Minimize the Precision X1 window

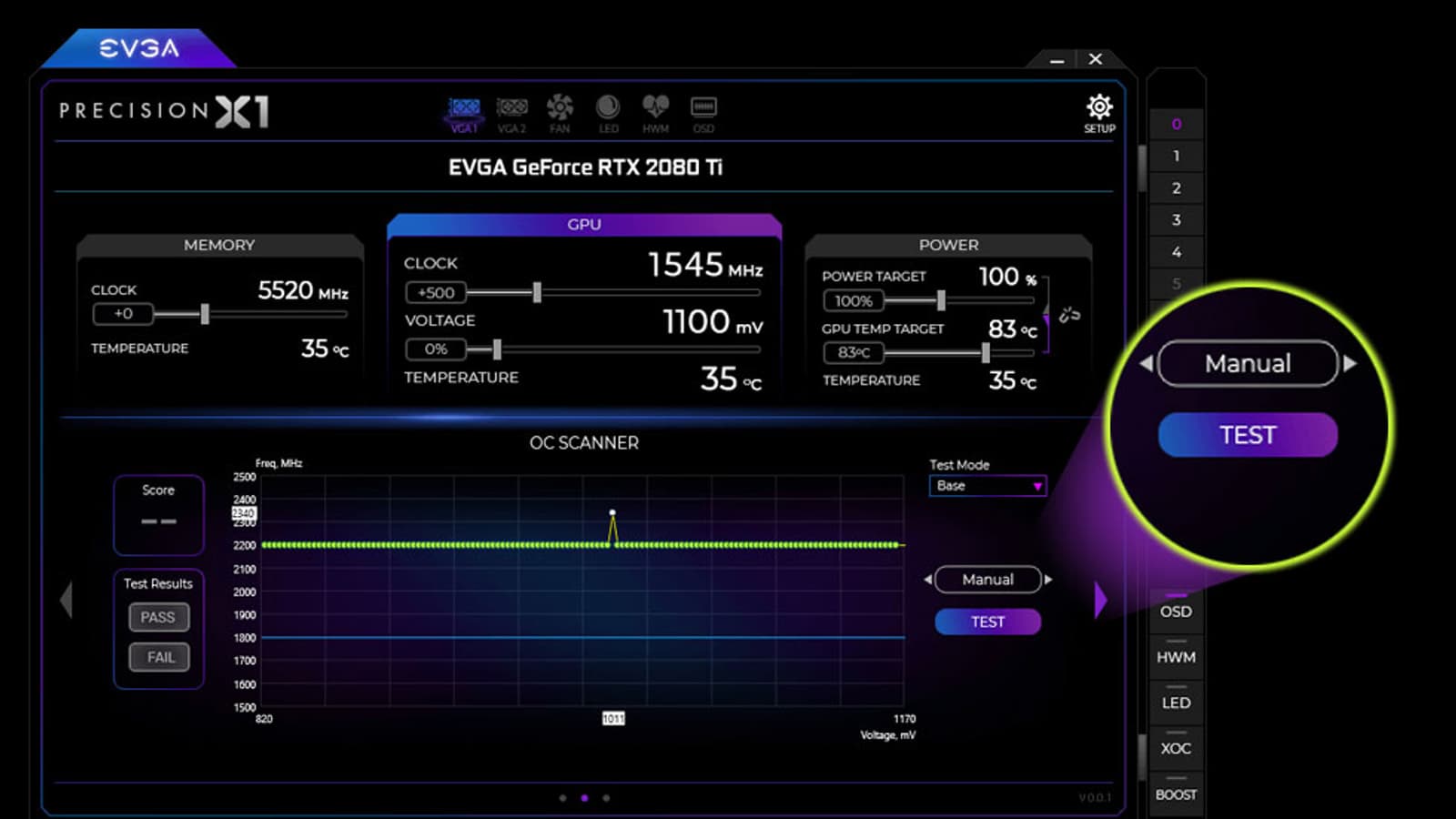(x=1057, y=60)
